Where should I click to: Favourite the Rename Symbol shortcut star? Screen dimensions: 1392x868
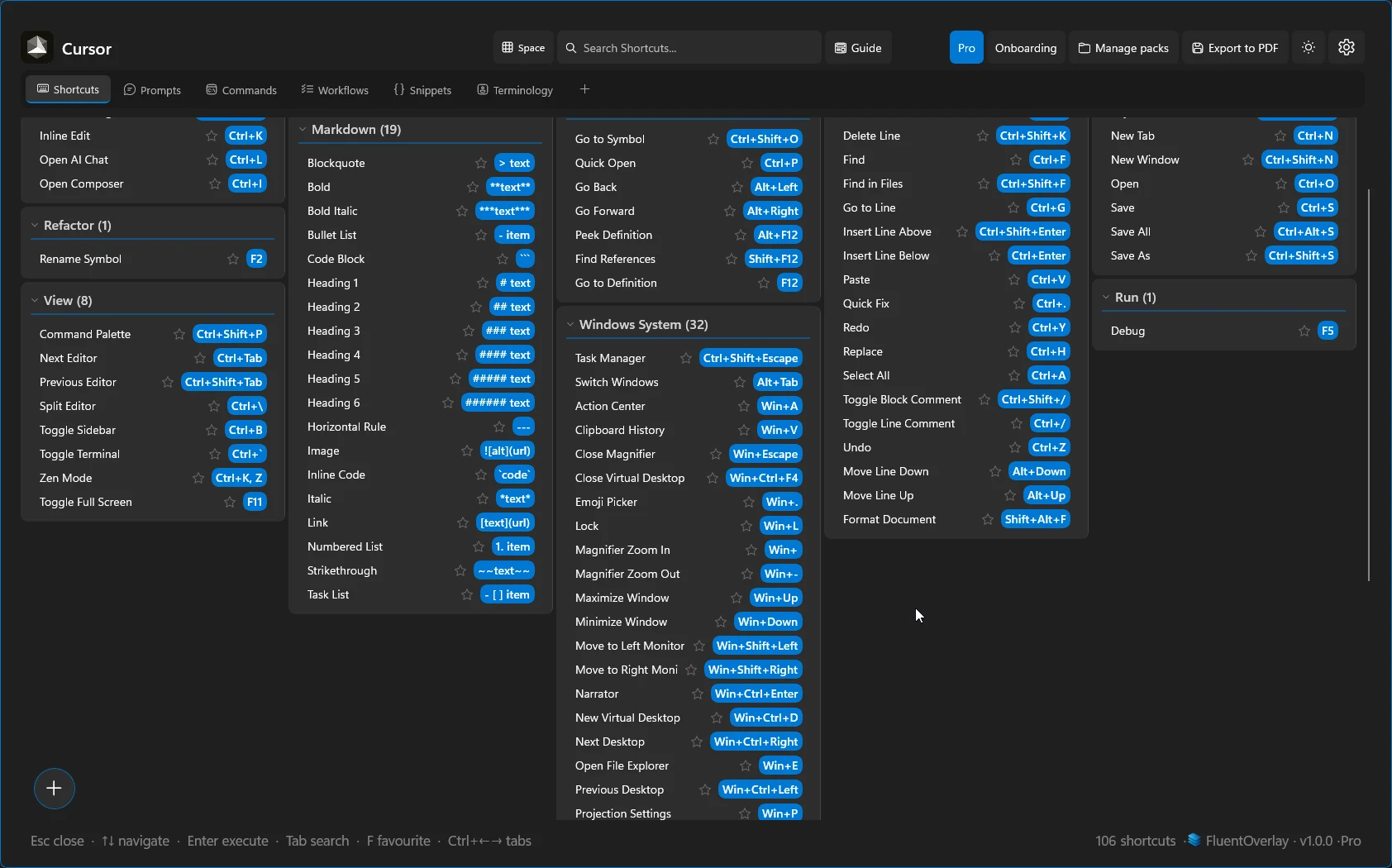click(232, 259)
